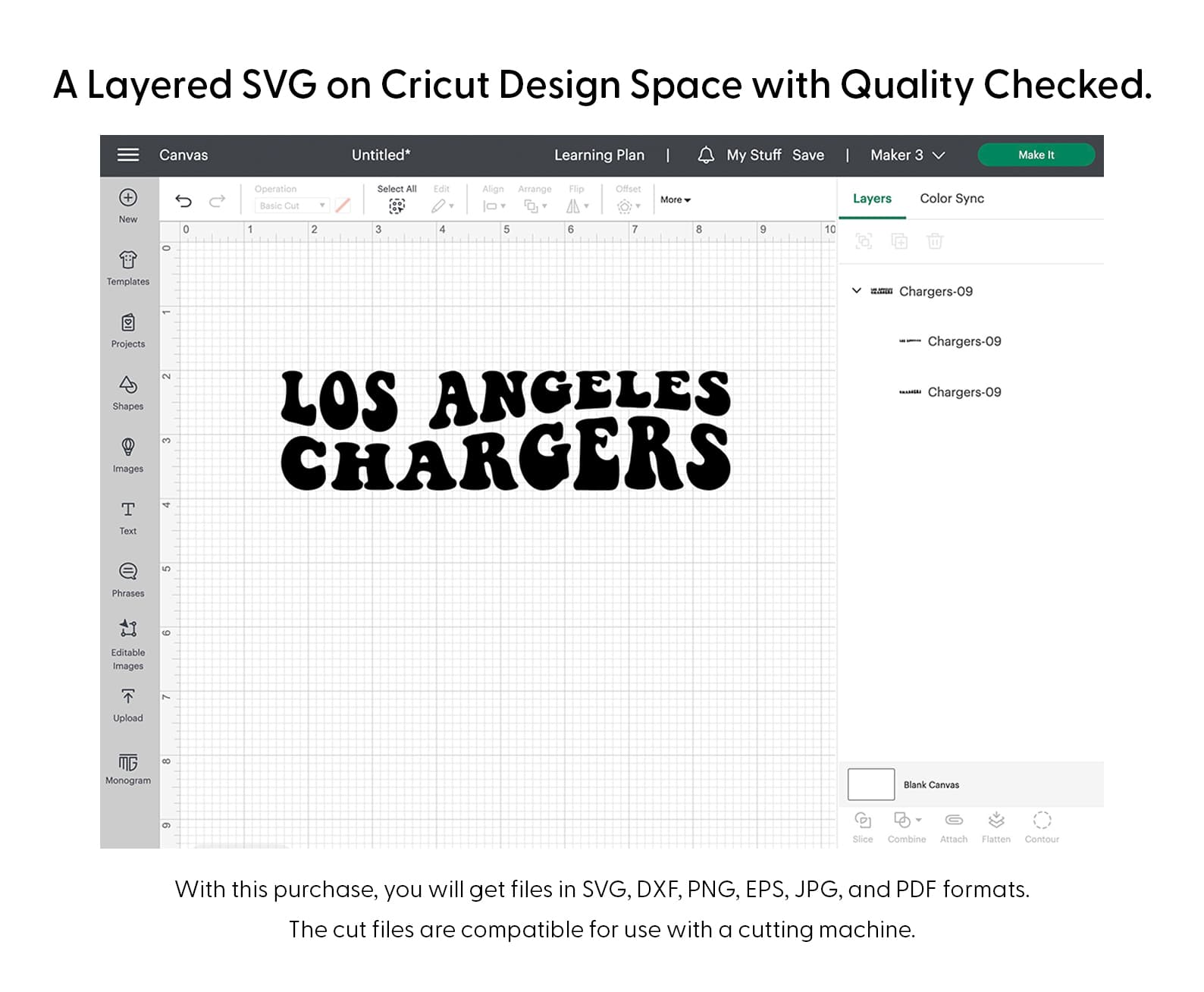Screen dimensions: 1204x992
Task: Open the Offset dropdown
Action: 629,206
